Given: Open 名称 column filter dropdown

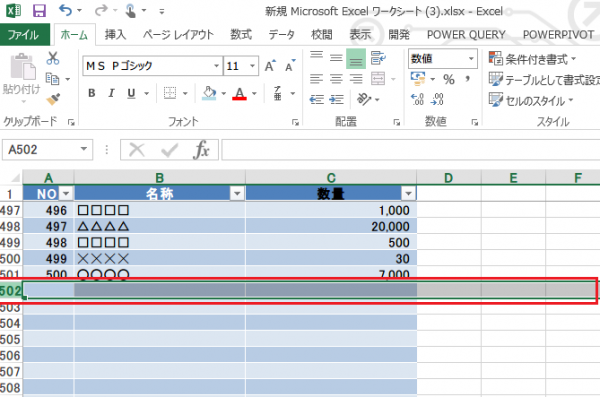Looking at the screenshot, I should (x=237, y=194).
